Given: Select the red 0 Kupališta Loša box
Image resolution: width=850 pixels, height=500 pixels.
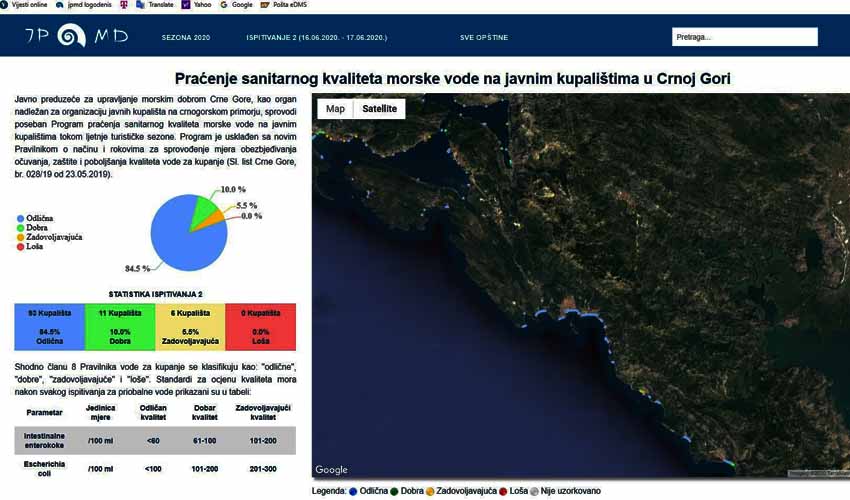Looking at the screenshot, I should click(x=261, y=327).
